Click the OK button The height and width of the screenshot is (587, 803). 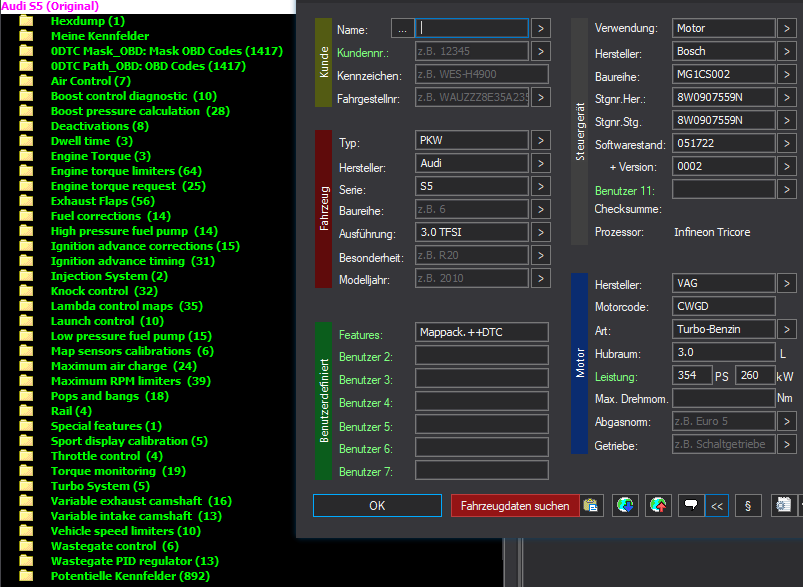point(377,506)
